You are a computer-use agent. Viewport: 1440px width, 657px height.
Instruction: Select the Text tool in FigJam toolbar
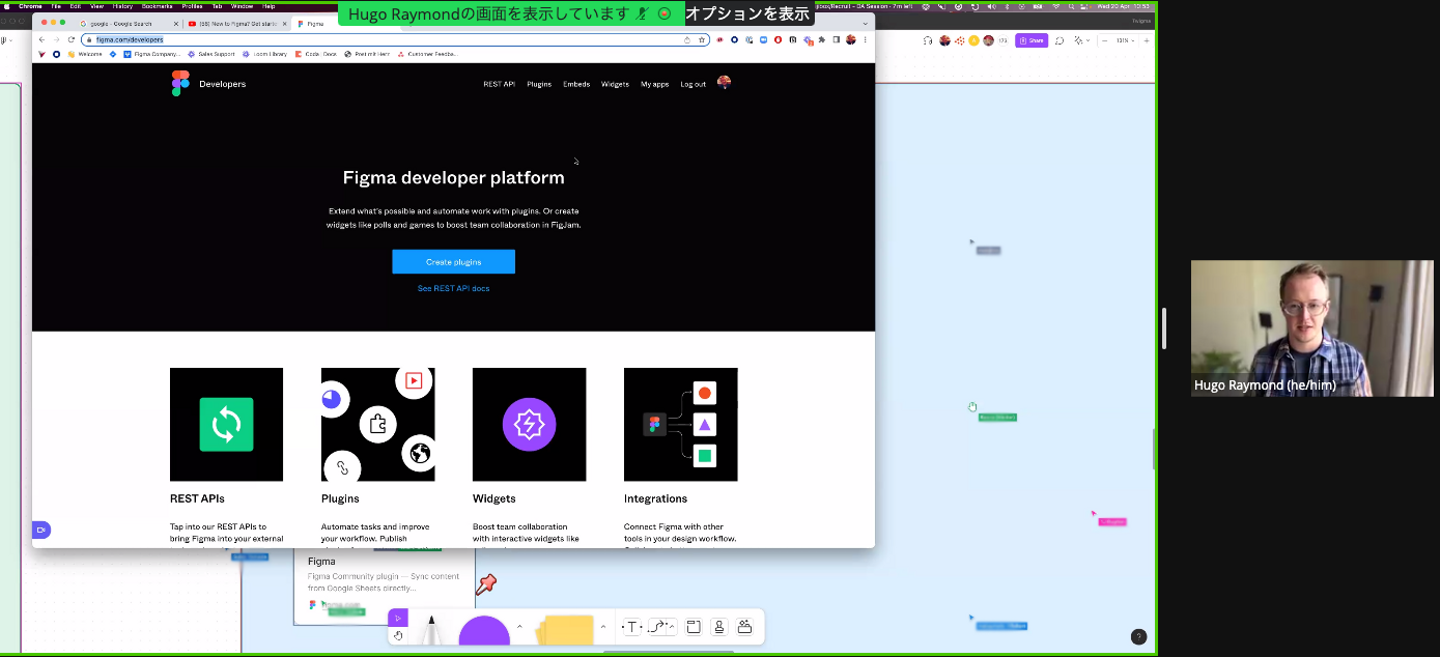[632, 627]
